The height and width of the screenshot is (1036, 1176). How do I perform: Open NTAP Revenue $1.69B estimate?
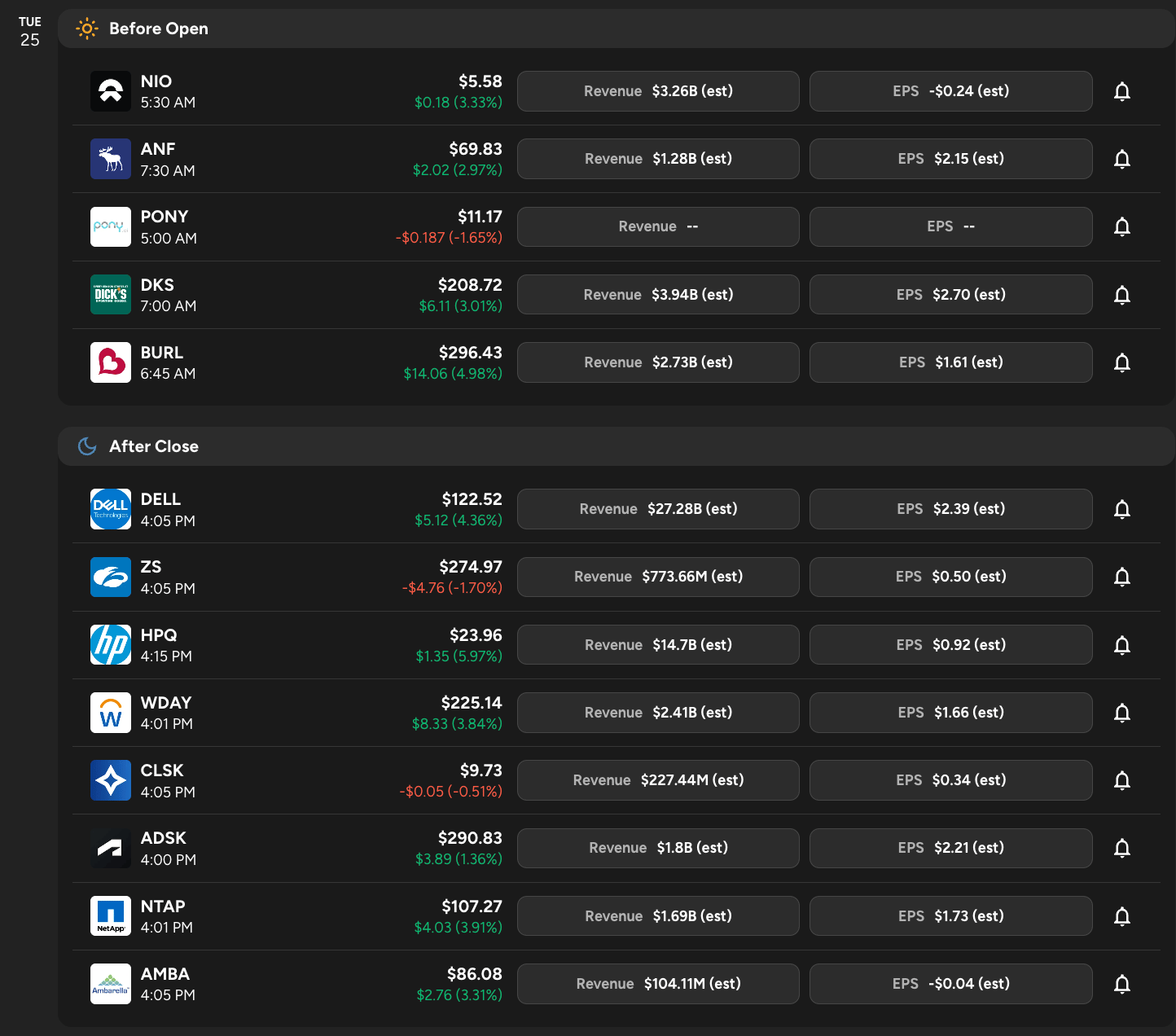pyautogui.click(x=658, y=916)
